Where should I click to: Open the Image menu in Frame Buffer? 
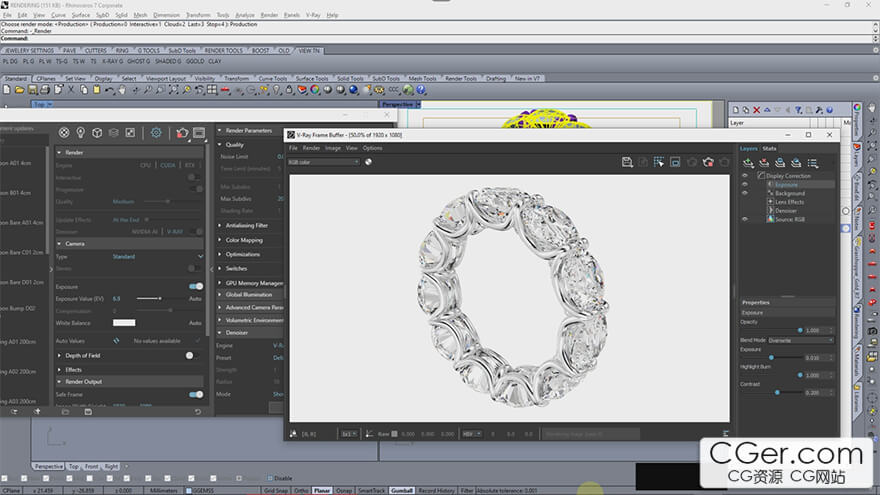[333, 148]
